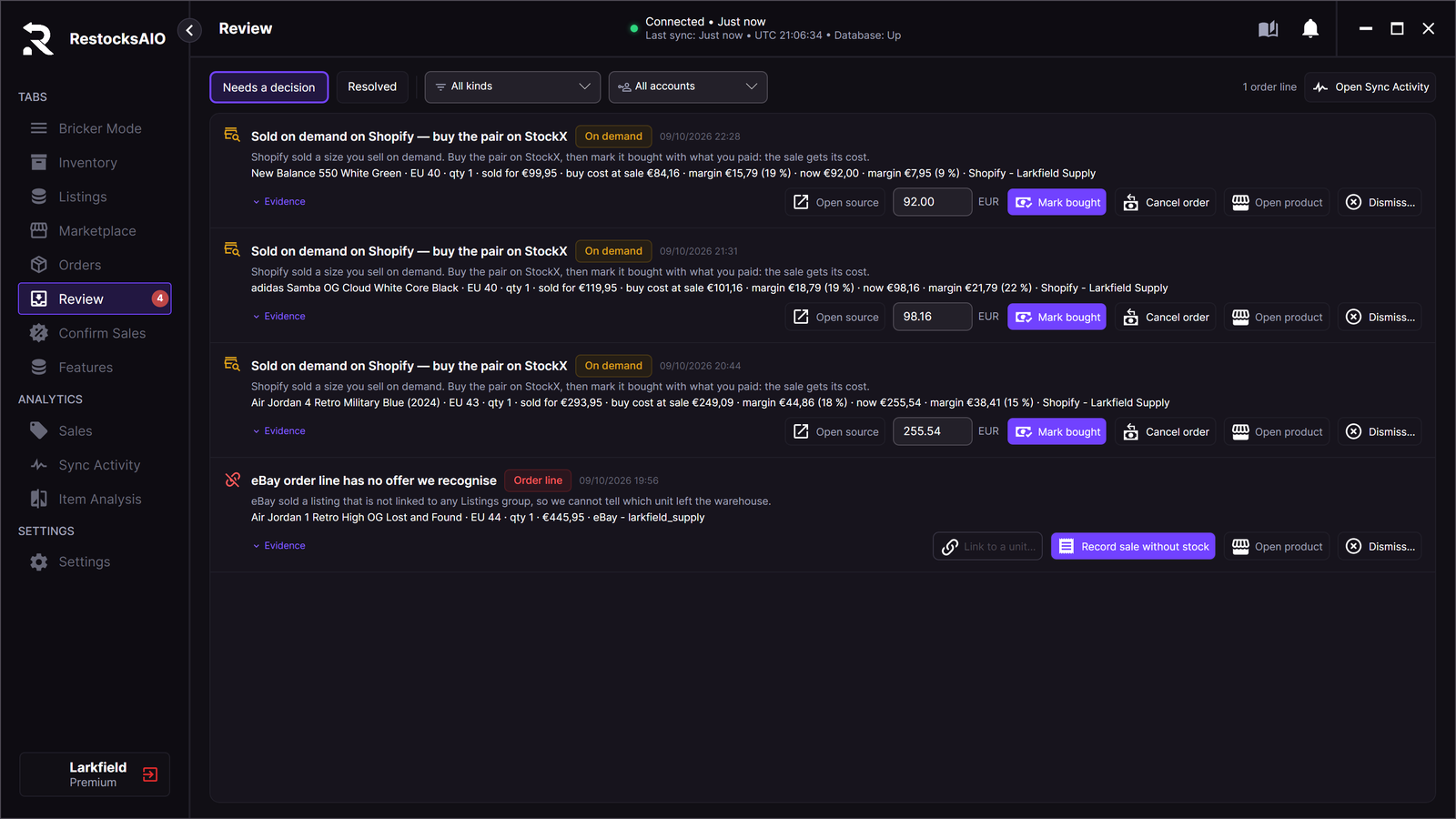The image size is (1456, 819).
Task: Click the 255.54 price input field
Action: tap(933, 431)
